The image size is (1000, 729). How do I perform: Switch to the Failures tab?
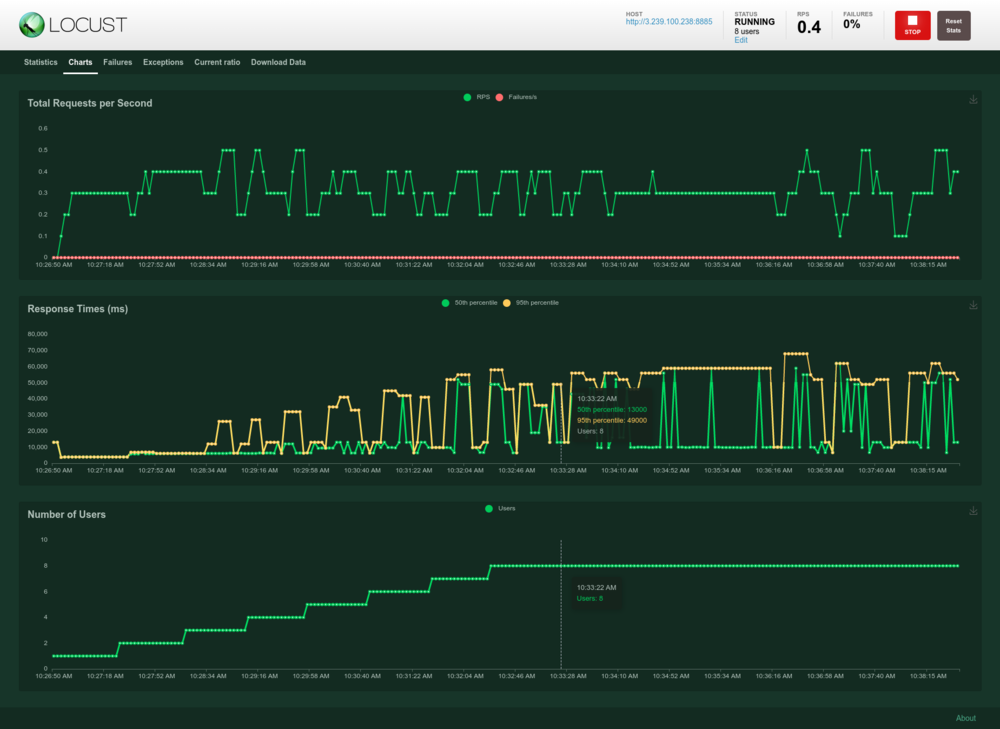pos(117,63)
